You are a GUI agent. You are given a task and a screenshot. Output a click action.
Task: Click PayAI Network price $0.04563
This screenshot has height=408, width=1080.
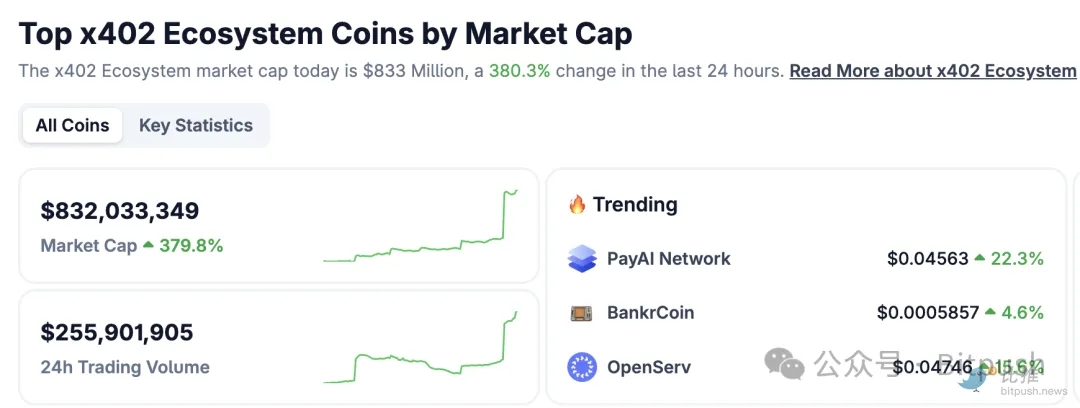point(927,259)
